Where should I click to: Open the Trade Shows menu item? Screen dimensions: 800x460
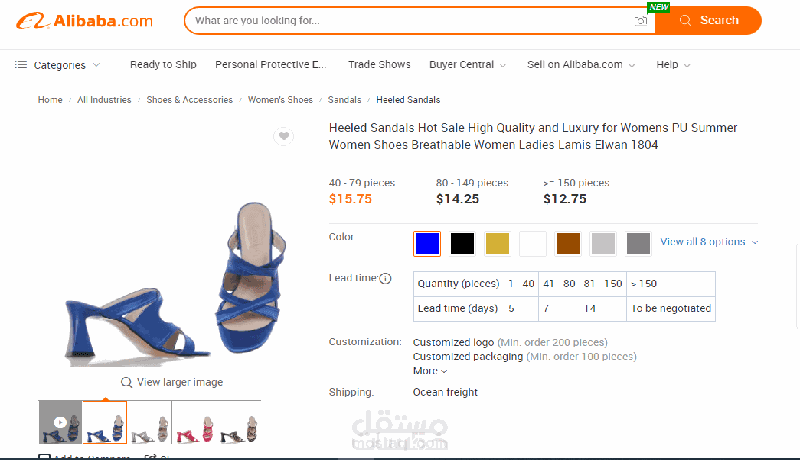point(379,65)
